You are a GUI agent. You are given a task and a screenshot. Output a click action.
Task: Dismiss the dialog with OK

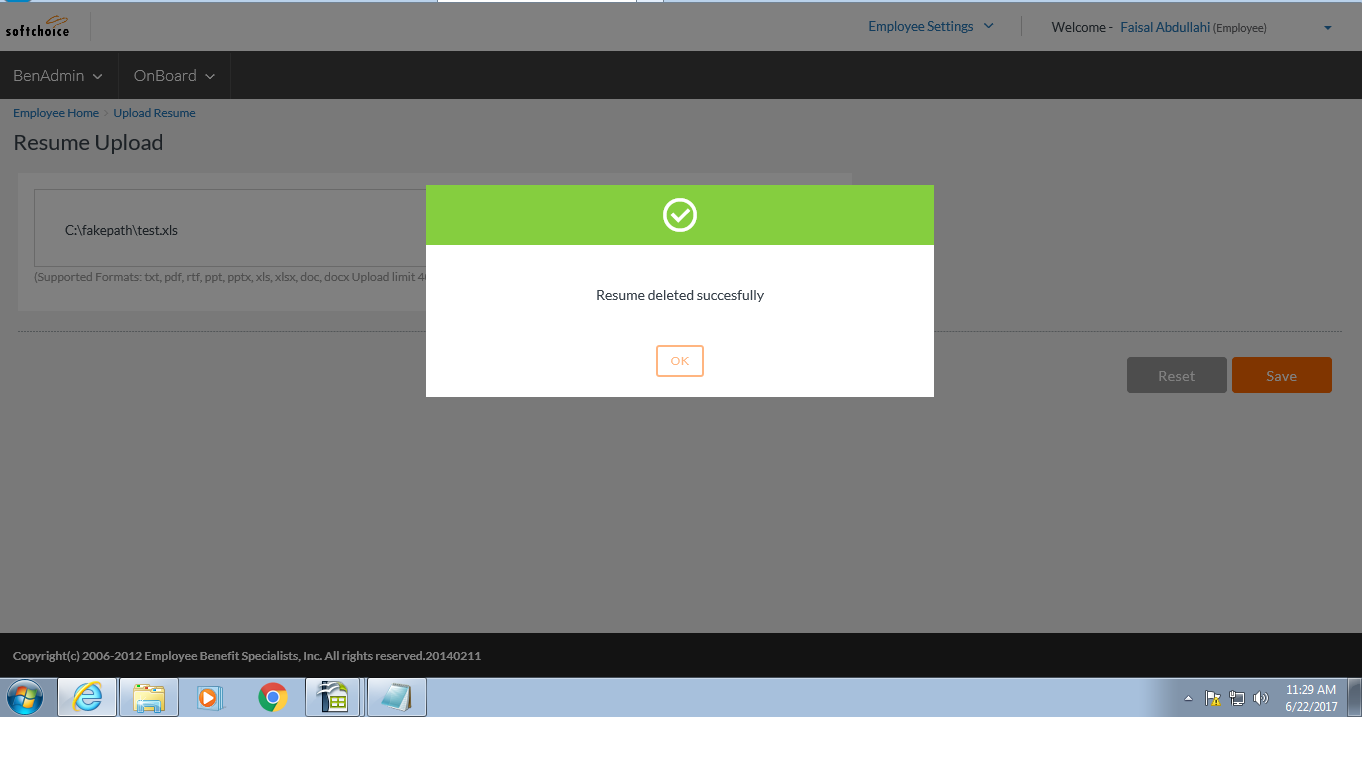(x=679, y=361)
